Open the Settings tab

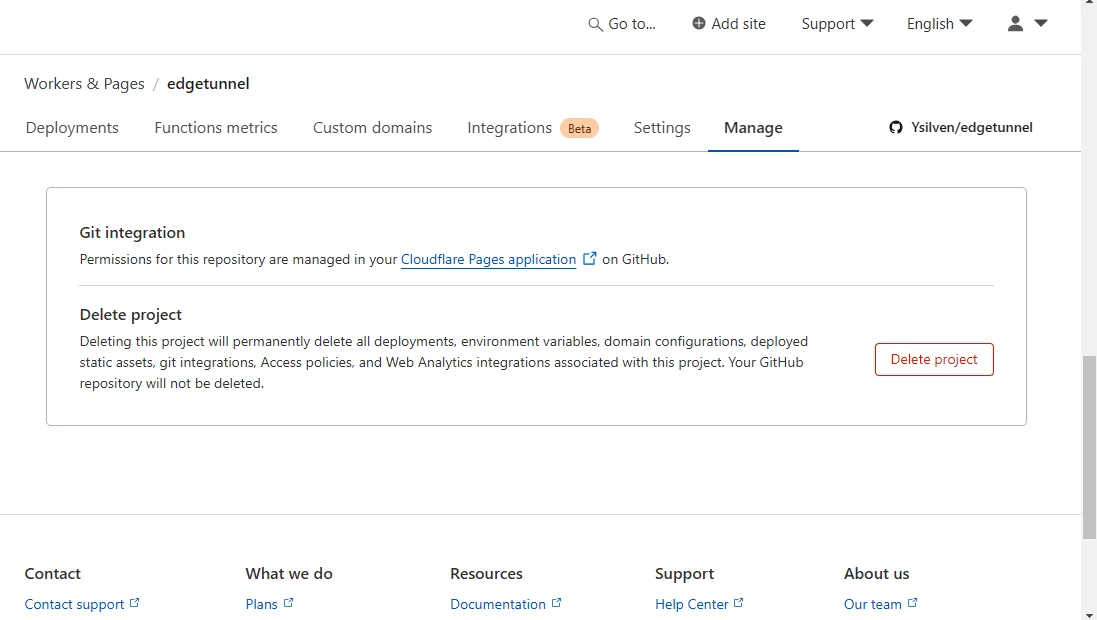point(662,128)
